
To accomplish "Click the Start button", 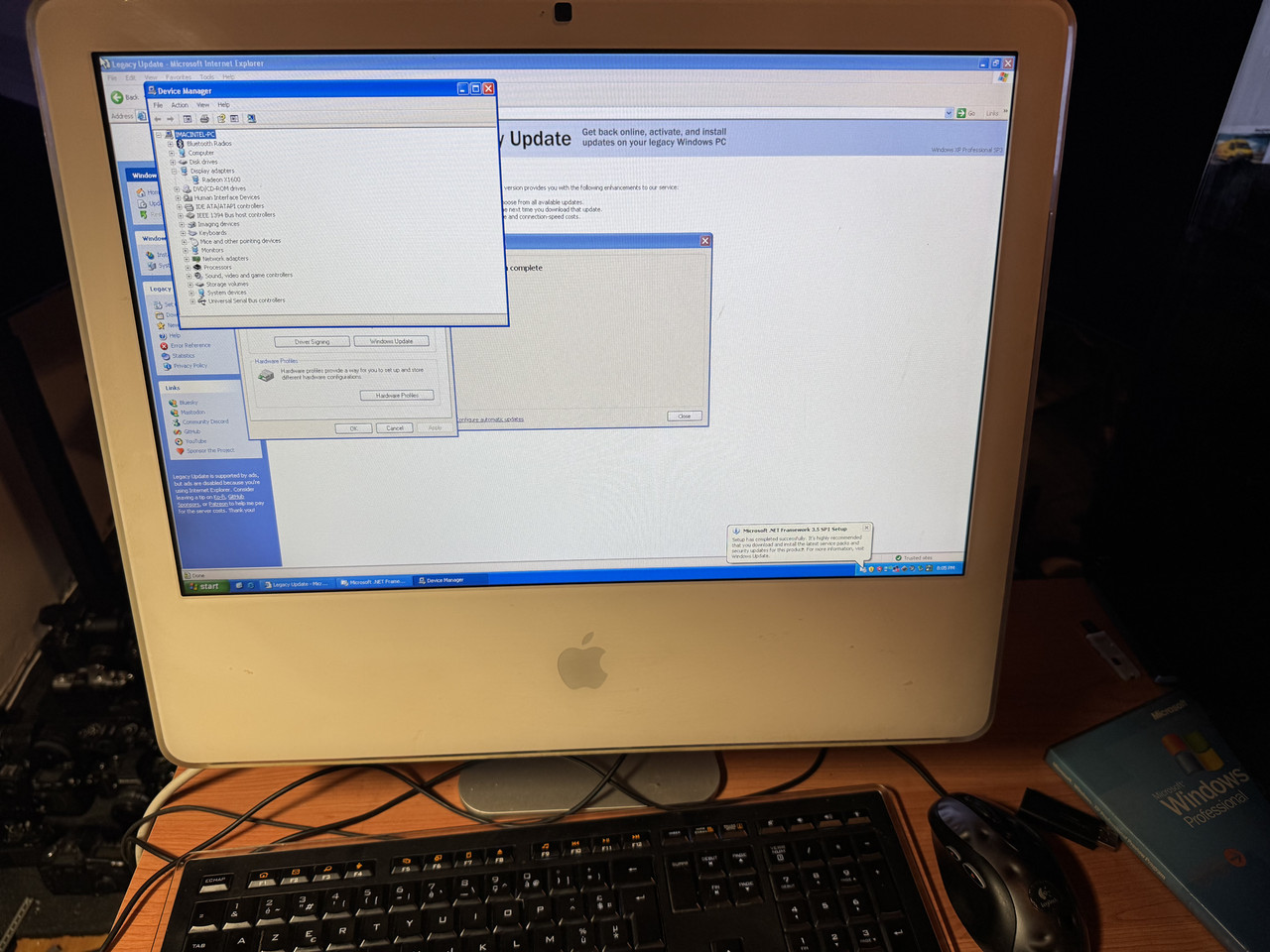I will click(207, 586).
